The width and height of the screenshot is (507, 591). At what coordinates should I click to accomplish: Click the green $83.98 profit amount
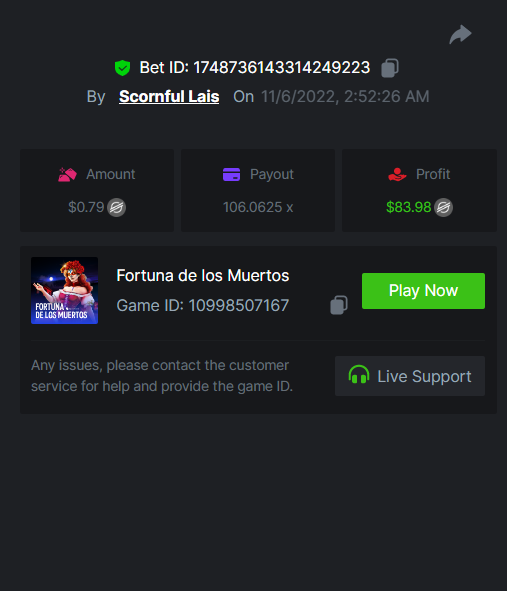pyautogui.click(x=409, y=207)
